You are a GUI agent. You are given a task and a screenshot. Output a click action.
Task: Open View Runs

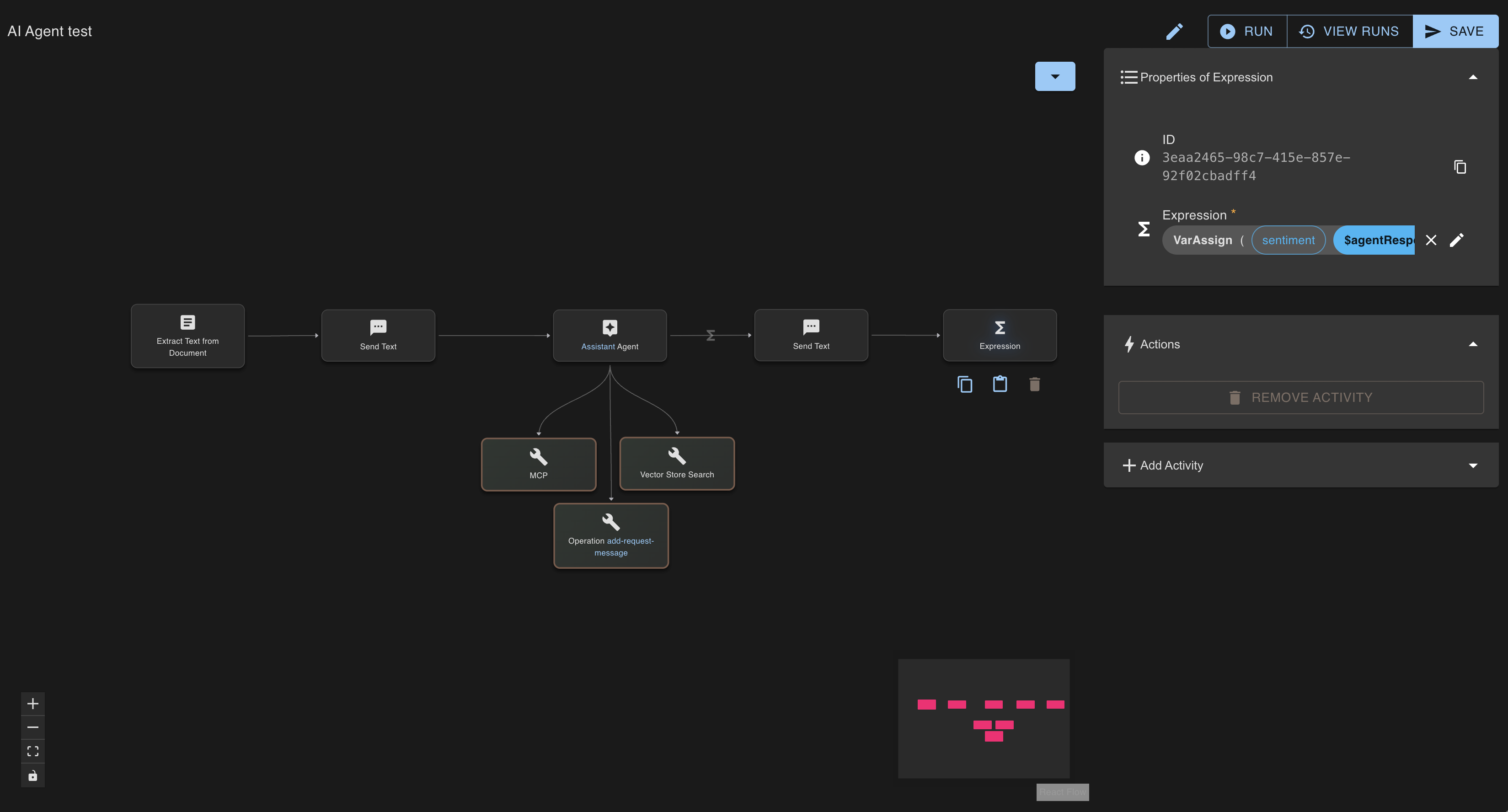pos(1349,31)
